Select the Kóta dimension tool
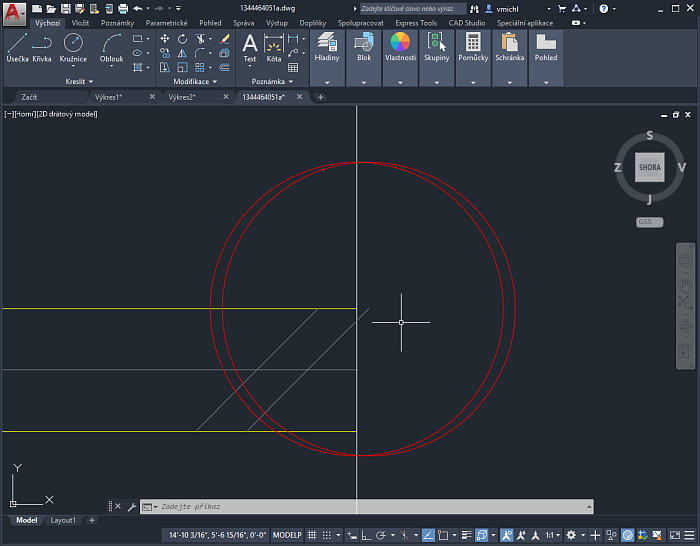 pos(274,46)
